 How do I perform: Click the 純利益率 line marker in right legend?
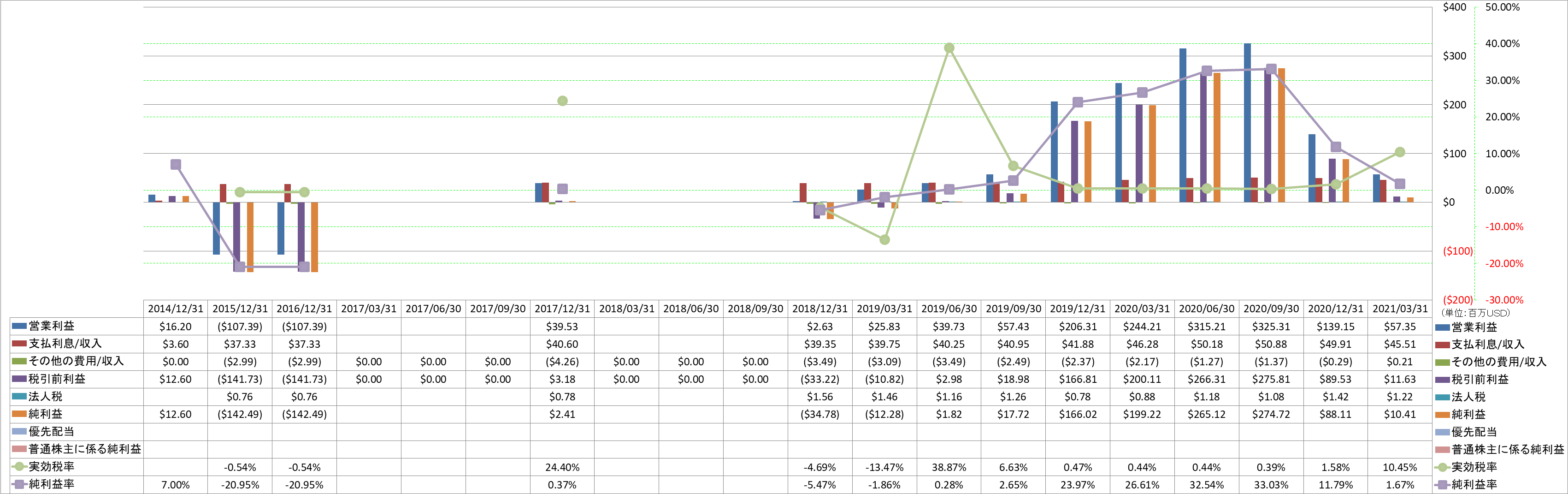tap(1442, 485)
